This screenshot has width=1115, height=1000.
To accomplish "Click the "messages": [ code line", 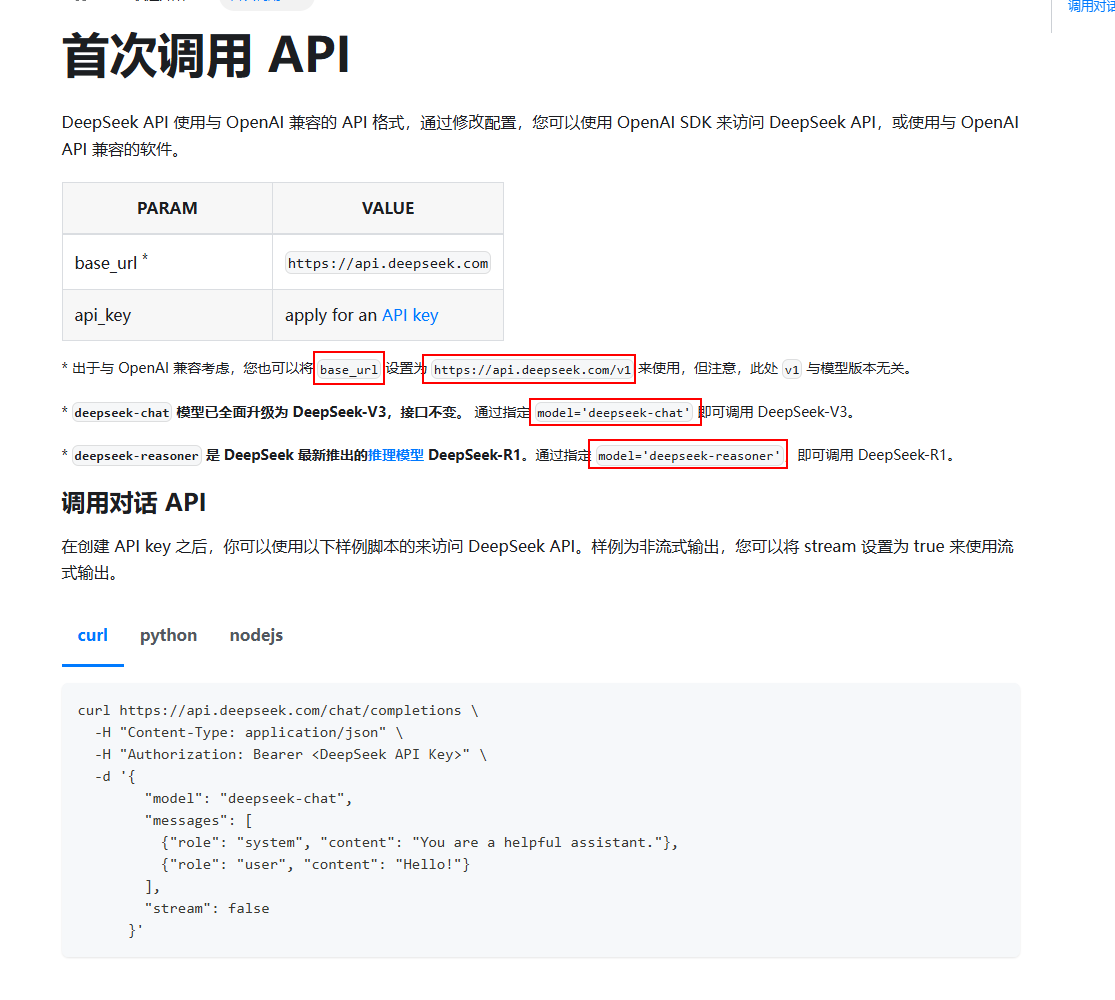I will click(198, 821).
